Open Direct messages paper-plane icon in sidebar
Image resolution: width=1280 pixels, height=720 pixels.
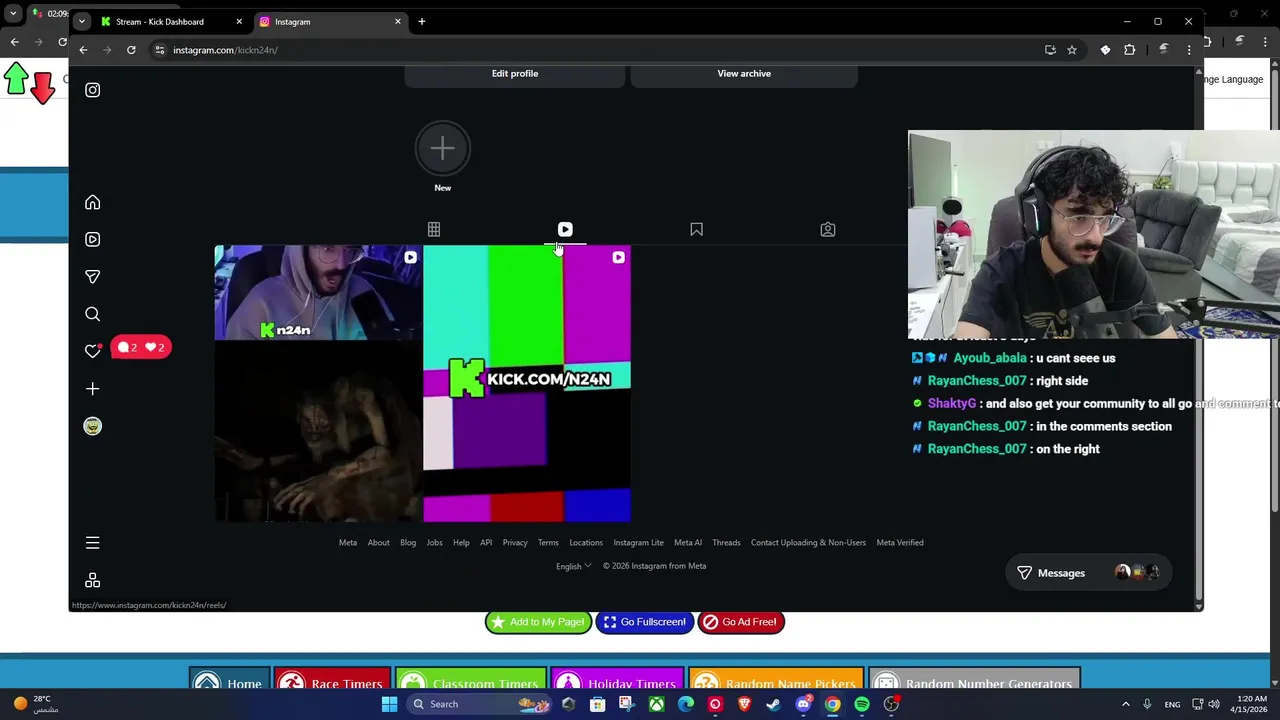coord(92,276)
